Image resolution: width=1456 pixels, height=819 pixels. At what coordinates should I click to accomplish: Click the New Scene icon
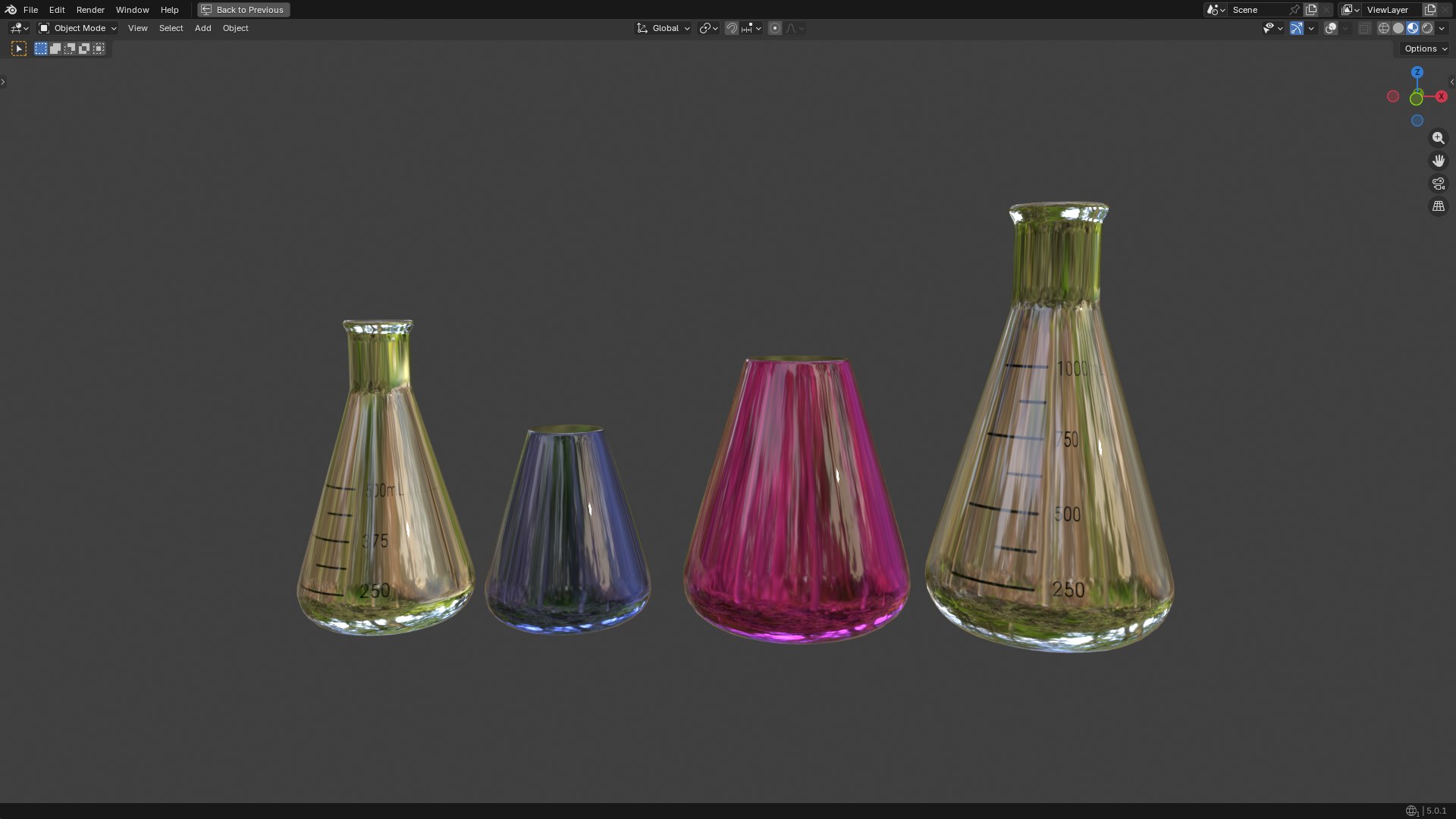click(1311, 10)
